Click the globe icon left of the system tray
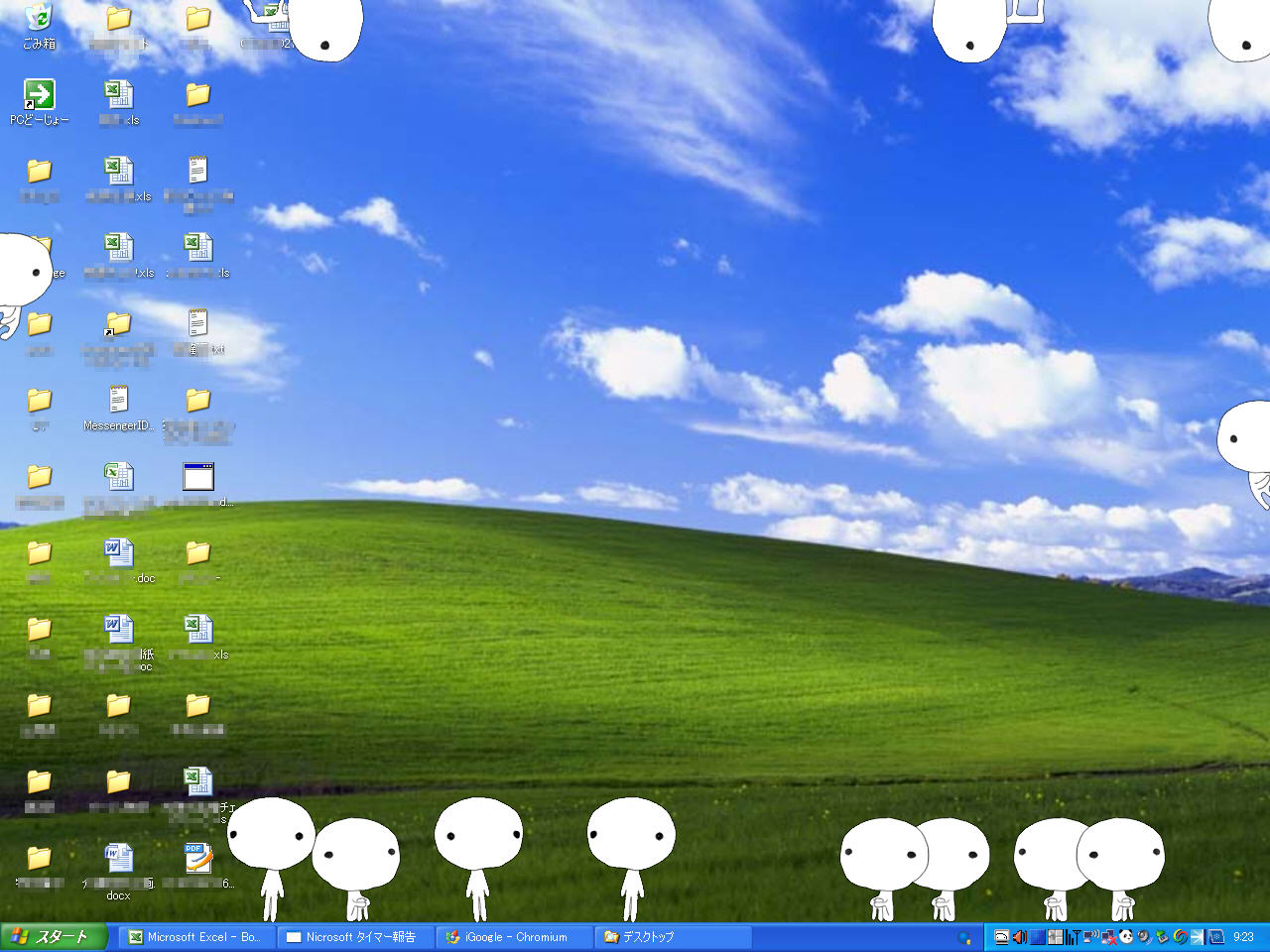This screenshot has height=952, width=1270. (964, 938)
